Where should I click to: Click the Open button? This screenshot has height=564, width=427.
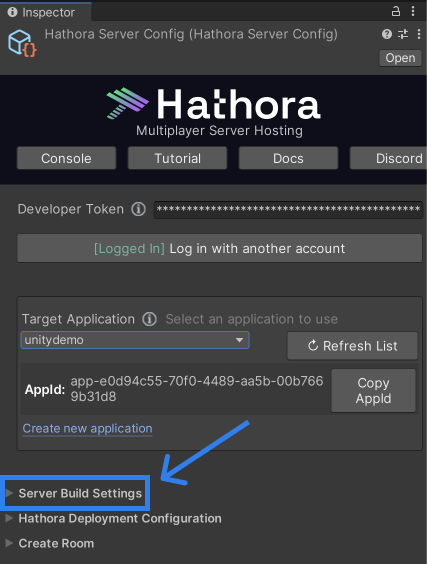[x=400, y=58]
